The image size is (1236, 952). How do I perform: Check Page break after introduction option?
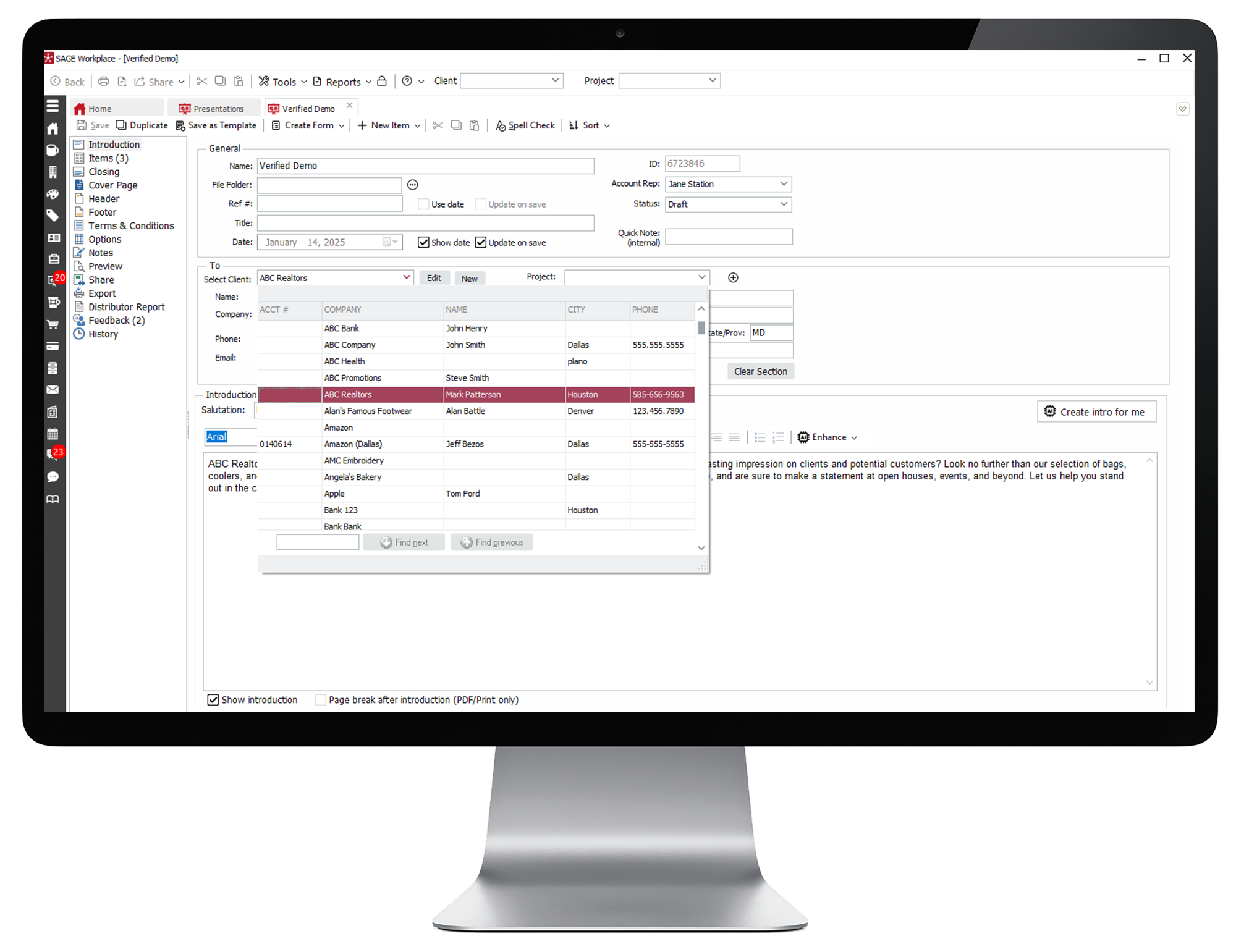tap(320, 699)
